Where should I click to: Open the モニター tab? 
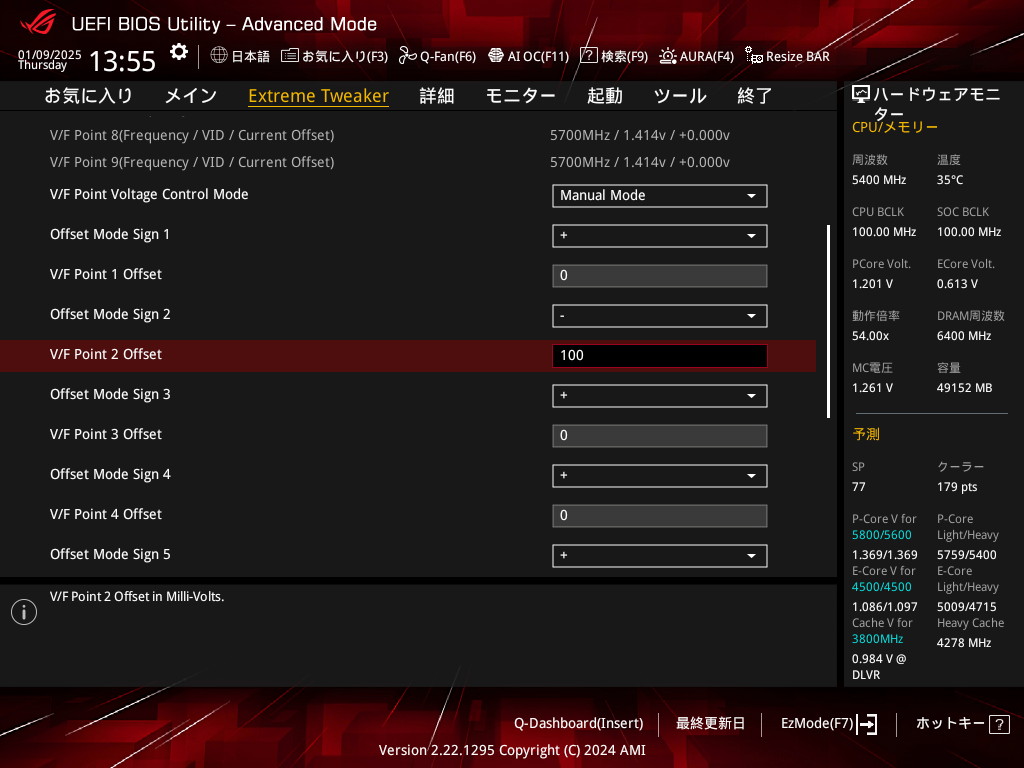point(520,96)
